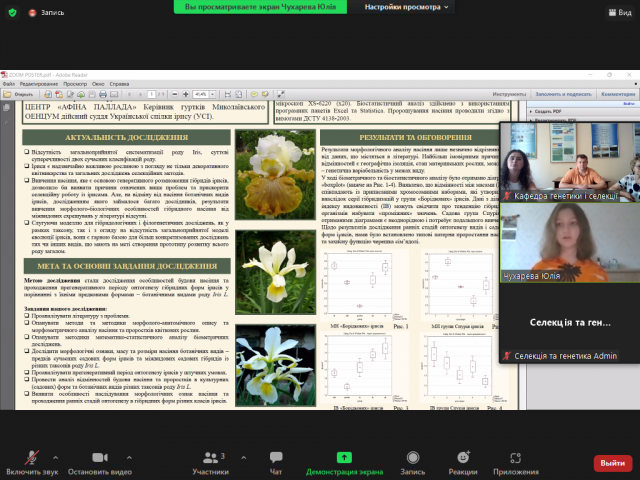640x480 pixels.
Task: Start Демонстрация экрана screen share
Action: click(344, 463)
